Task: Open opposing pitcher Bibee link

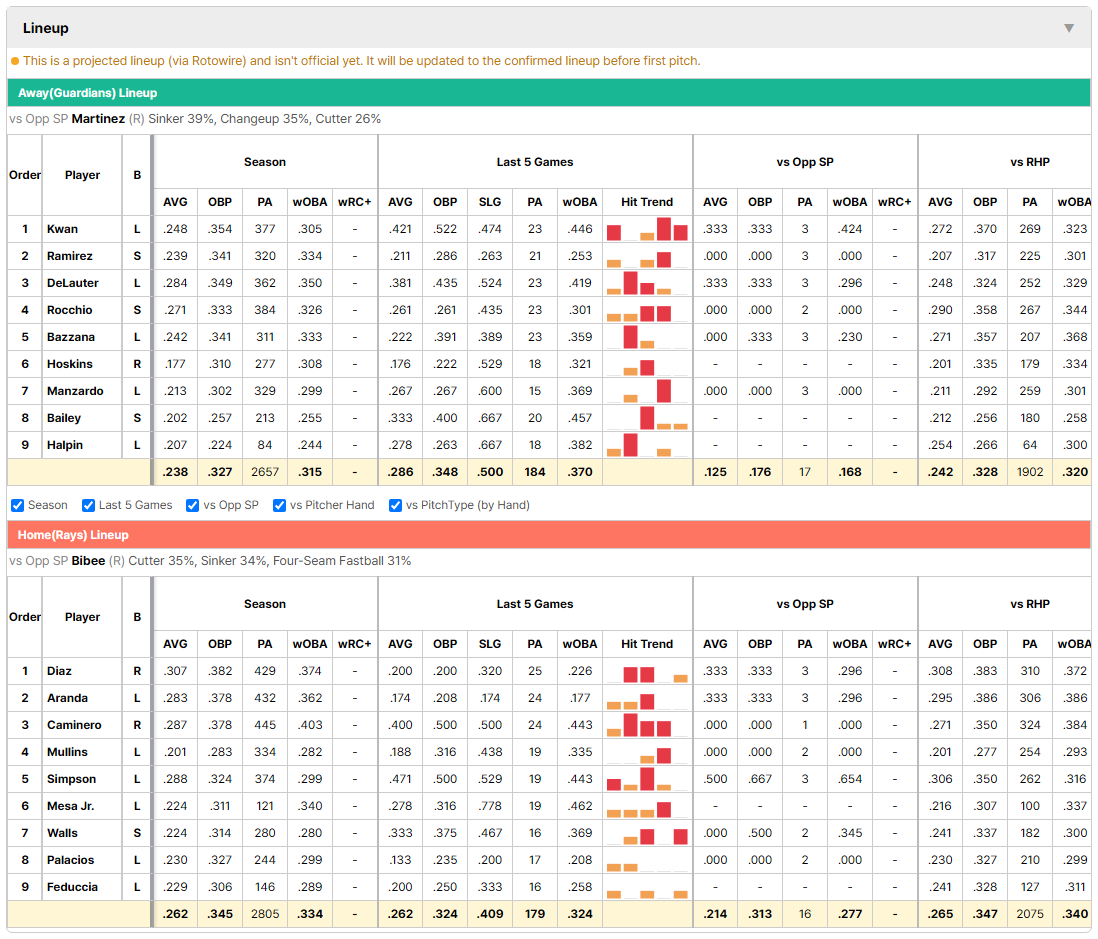Action: pos(88,561)
